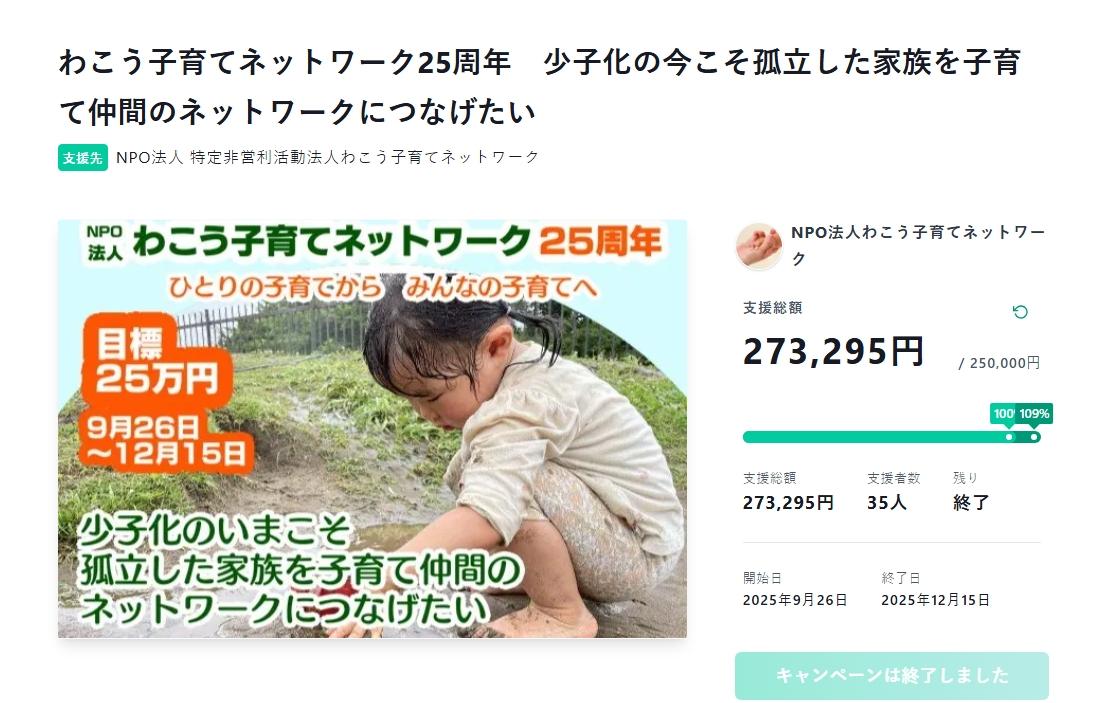Select the white dot at the progress bar's end
1099x703 pixels.
point(1034,437)
